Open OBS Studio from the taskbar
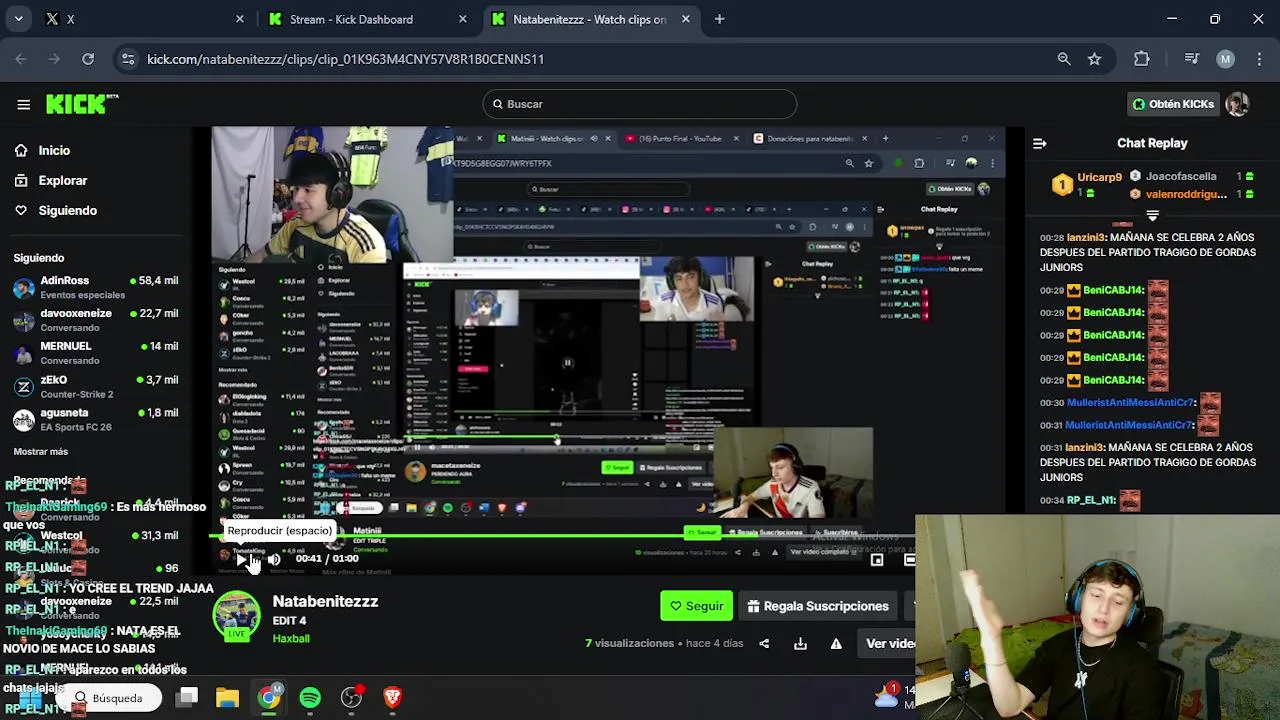Image resolution: width=1280 pixels, height=720 pixels. click(x=351, y=697)
